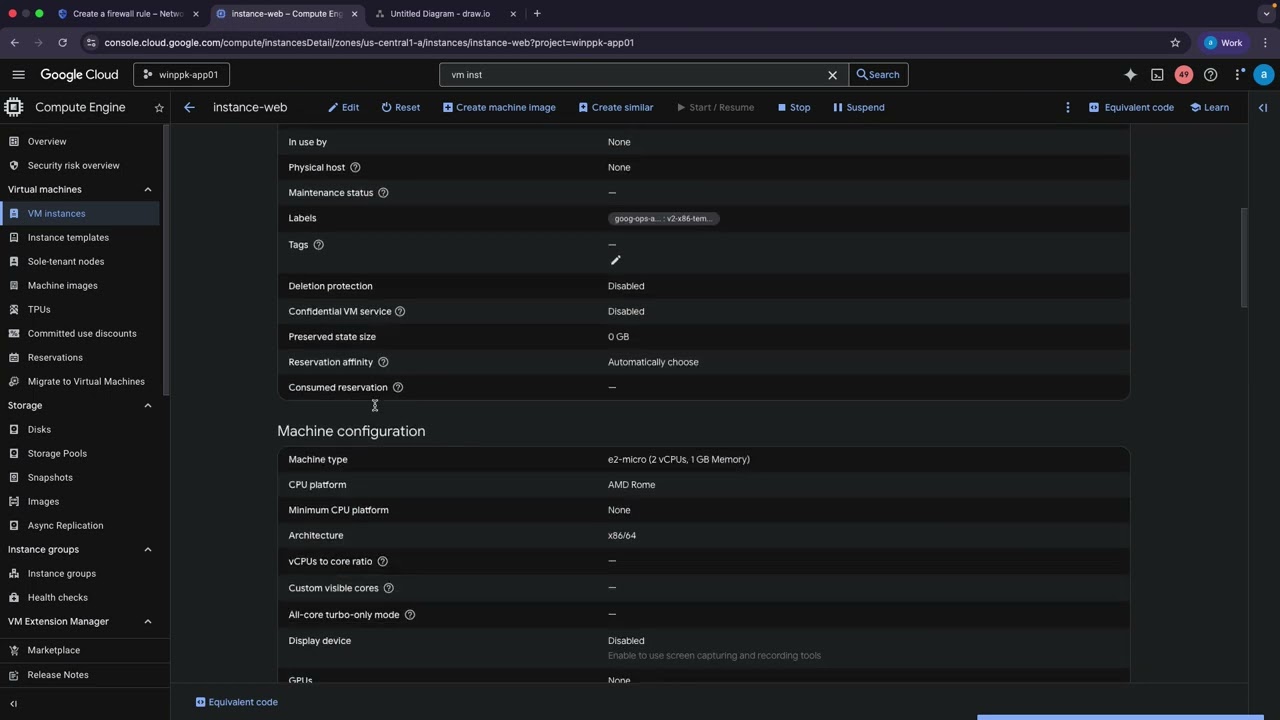Open Instance templates in sidebar
The width and height of the screenshot is (1280, 720).
click(x=80, y=238)
